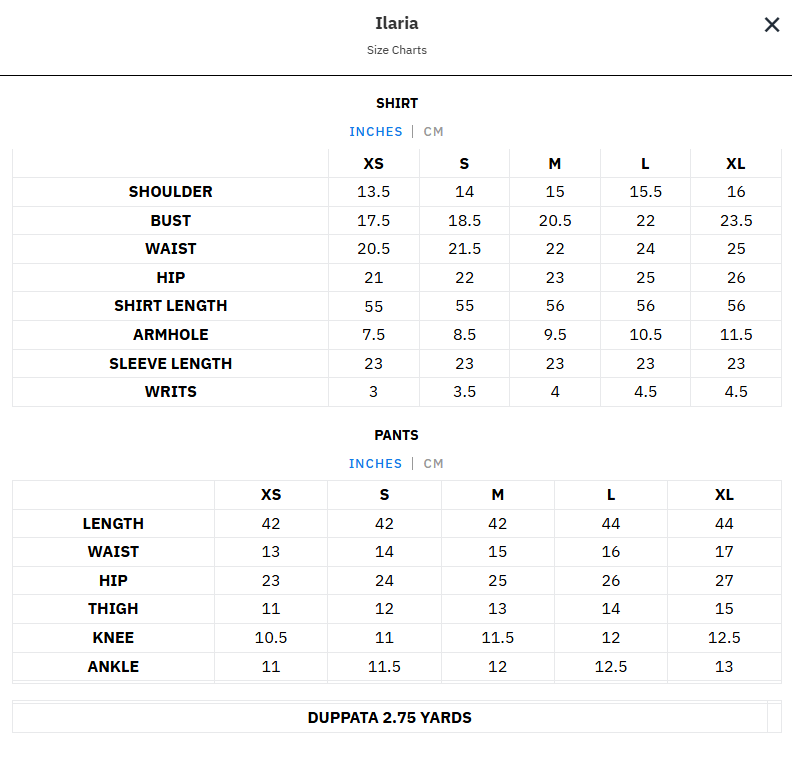
Task: Click the WRITS row label
Action: 170,392
